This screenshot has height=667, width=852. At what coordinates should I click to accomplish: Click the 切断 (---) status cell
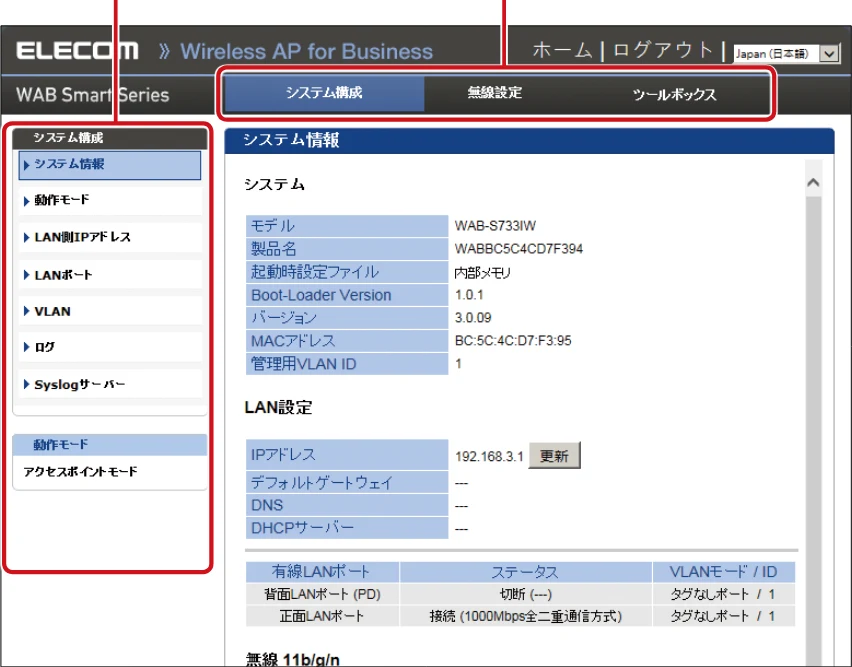click(525, 594)
